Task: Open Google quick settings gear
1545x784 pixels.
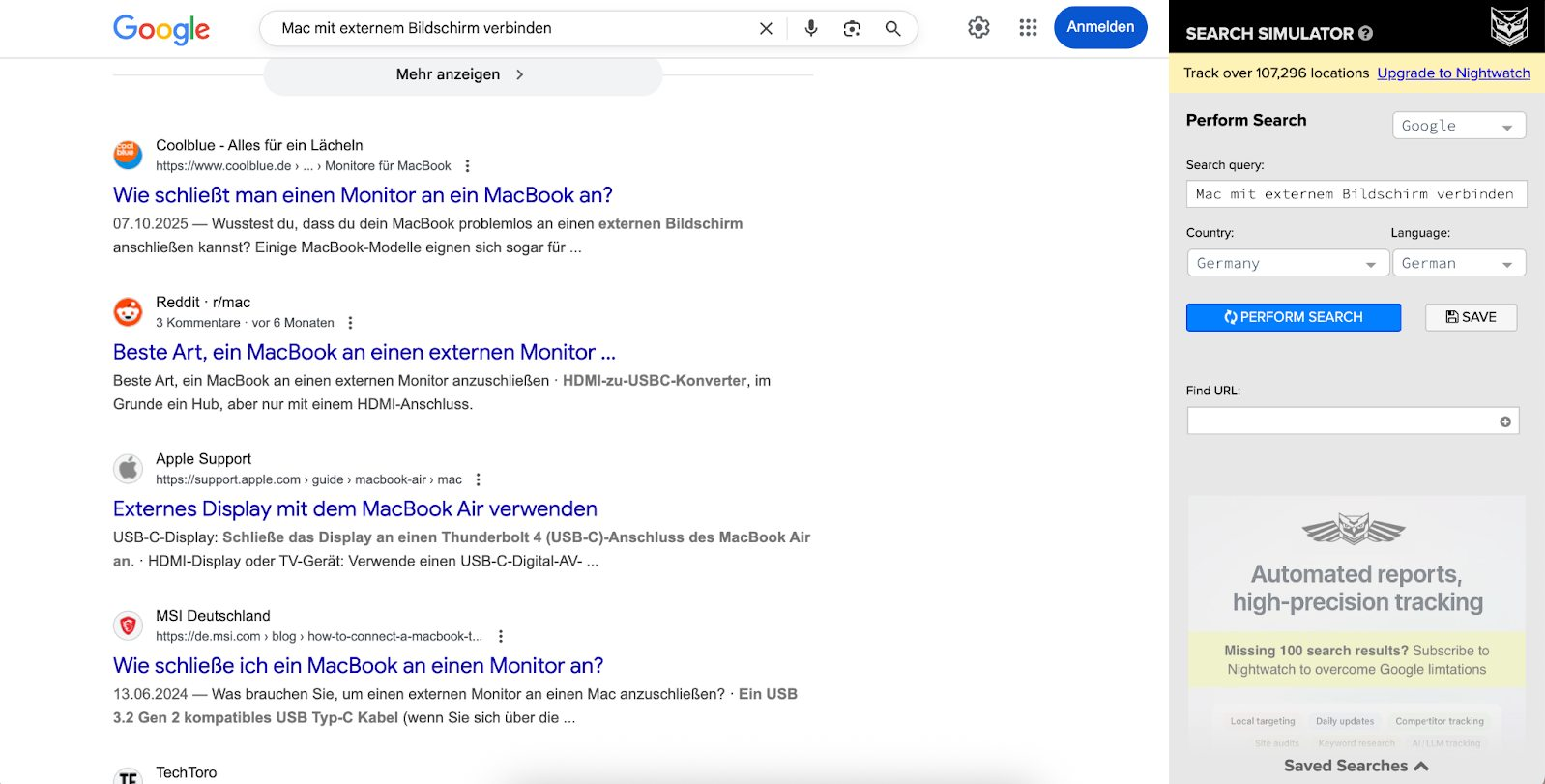Action: (978, 28)
